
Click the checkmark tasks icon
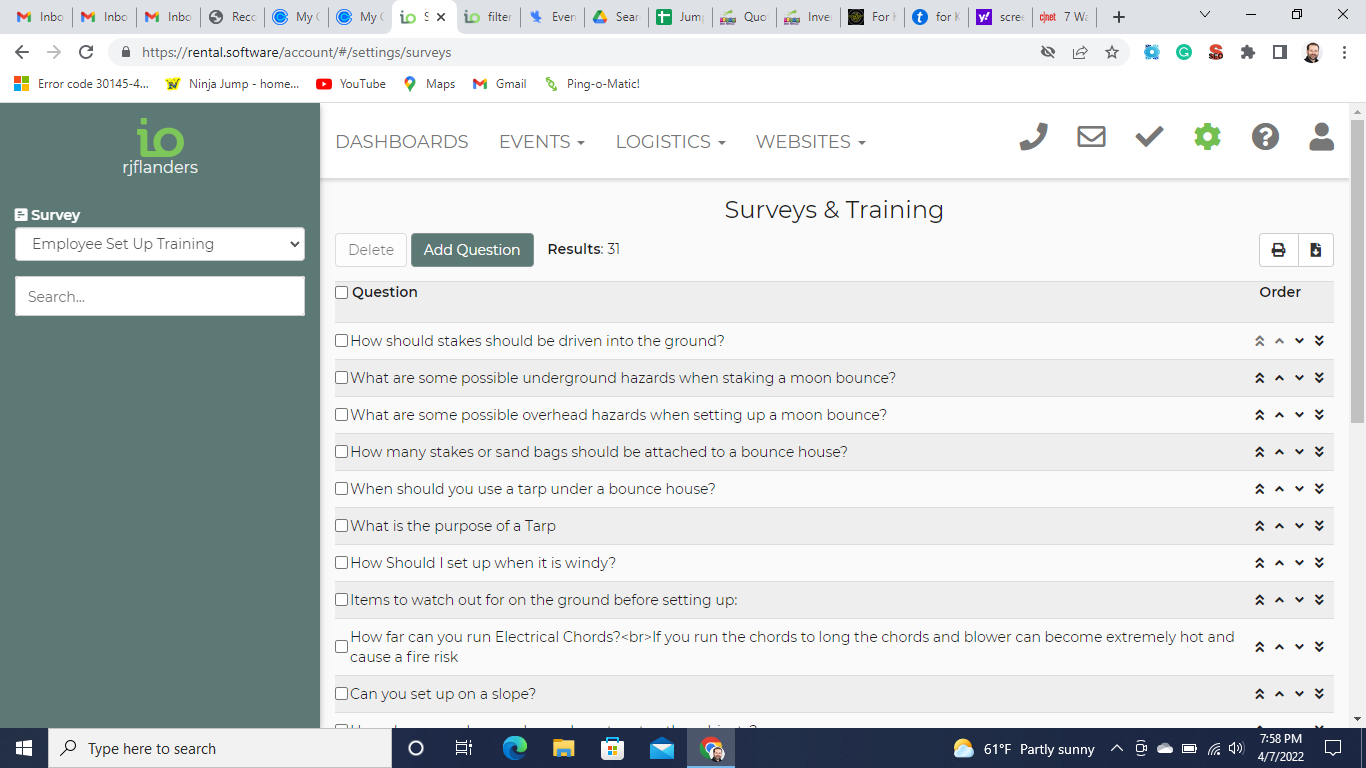pyautogui.click(x=1149, y=137)
